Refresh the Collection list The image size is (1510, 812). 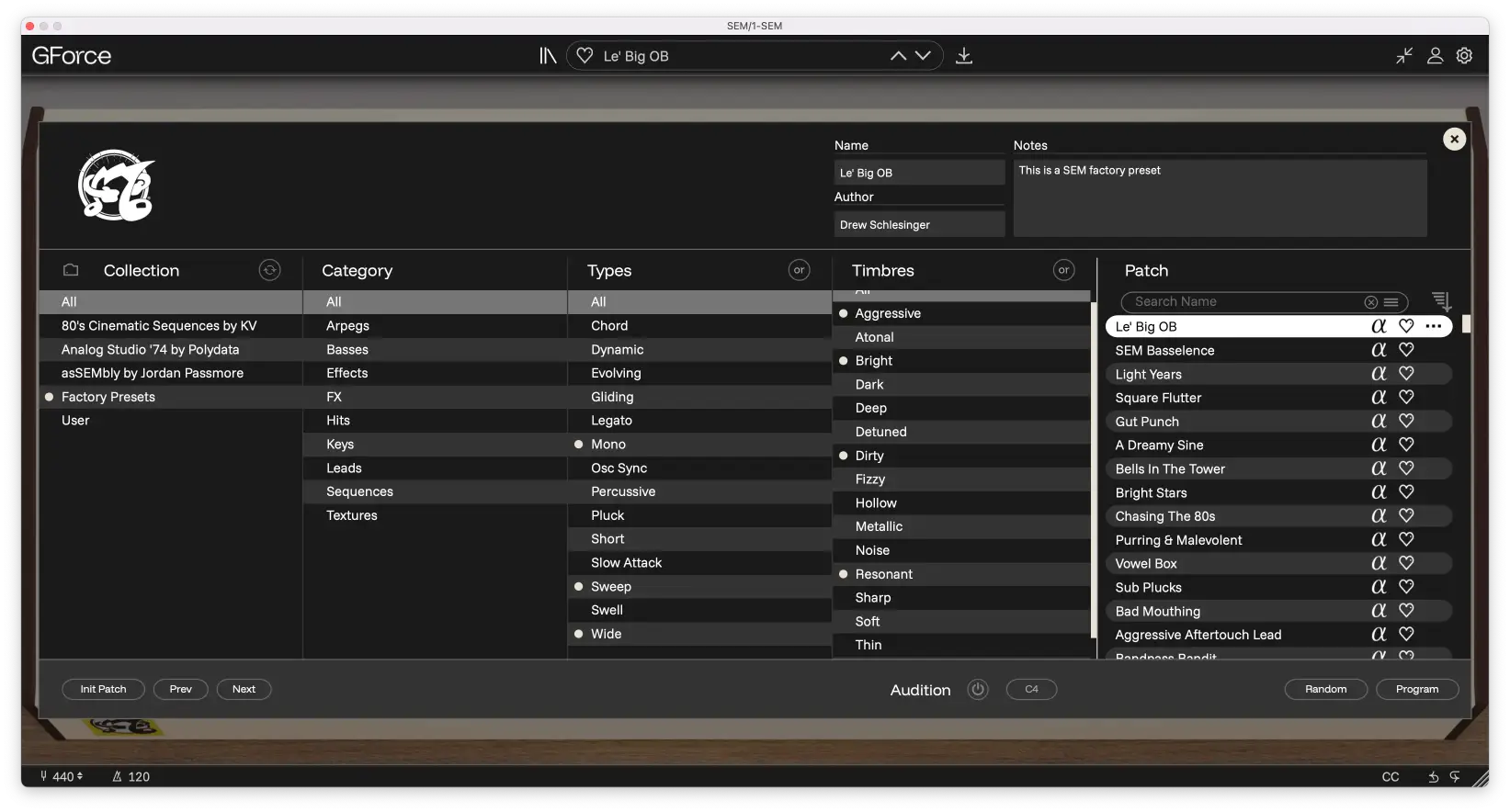point(269,270)
